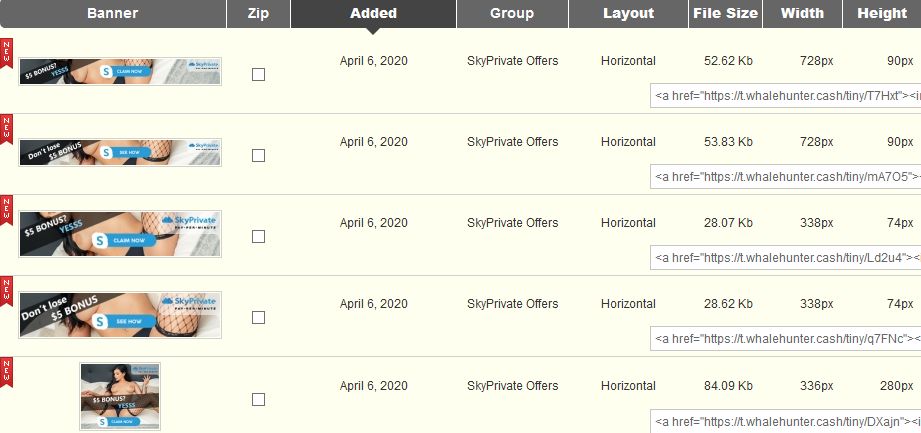Sort by Height column header
The image size is (921, 433).
coord(882,14)
